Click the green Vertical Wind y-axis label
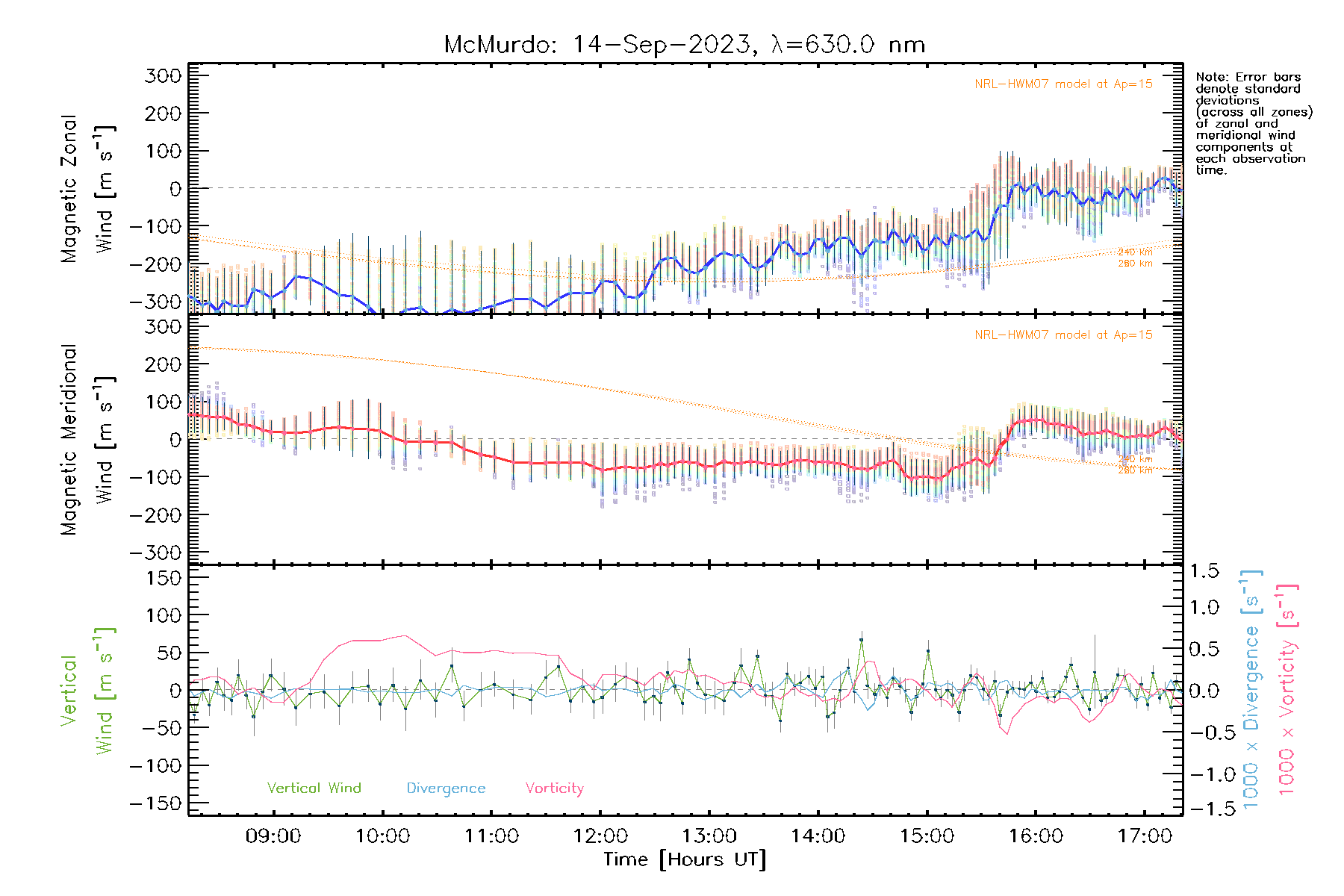Viewport: 1344px width, 896px height. point(87,691)
